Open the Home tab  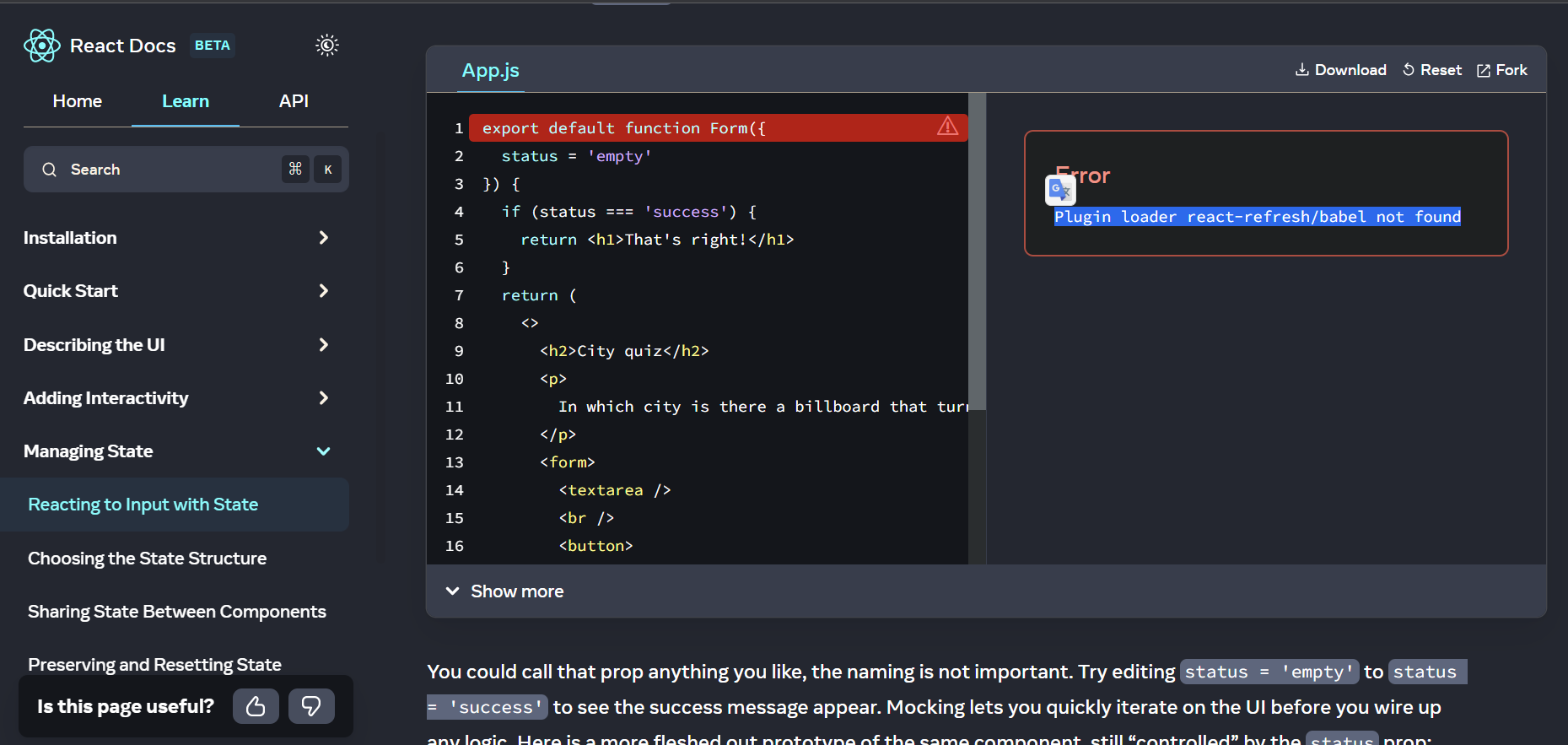(x=78, y=101)
